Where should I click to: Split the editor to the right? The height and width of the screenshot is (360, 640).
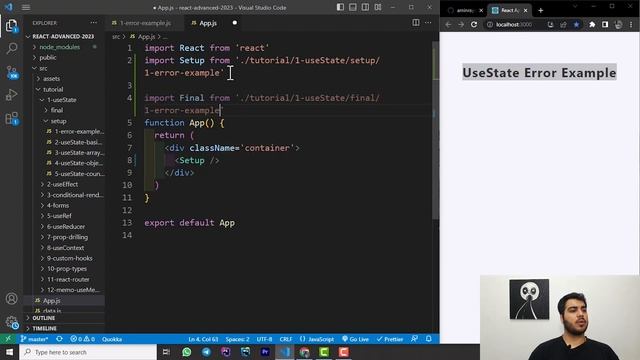[416, 23]
